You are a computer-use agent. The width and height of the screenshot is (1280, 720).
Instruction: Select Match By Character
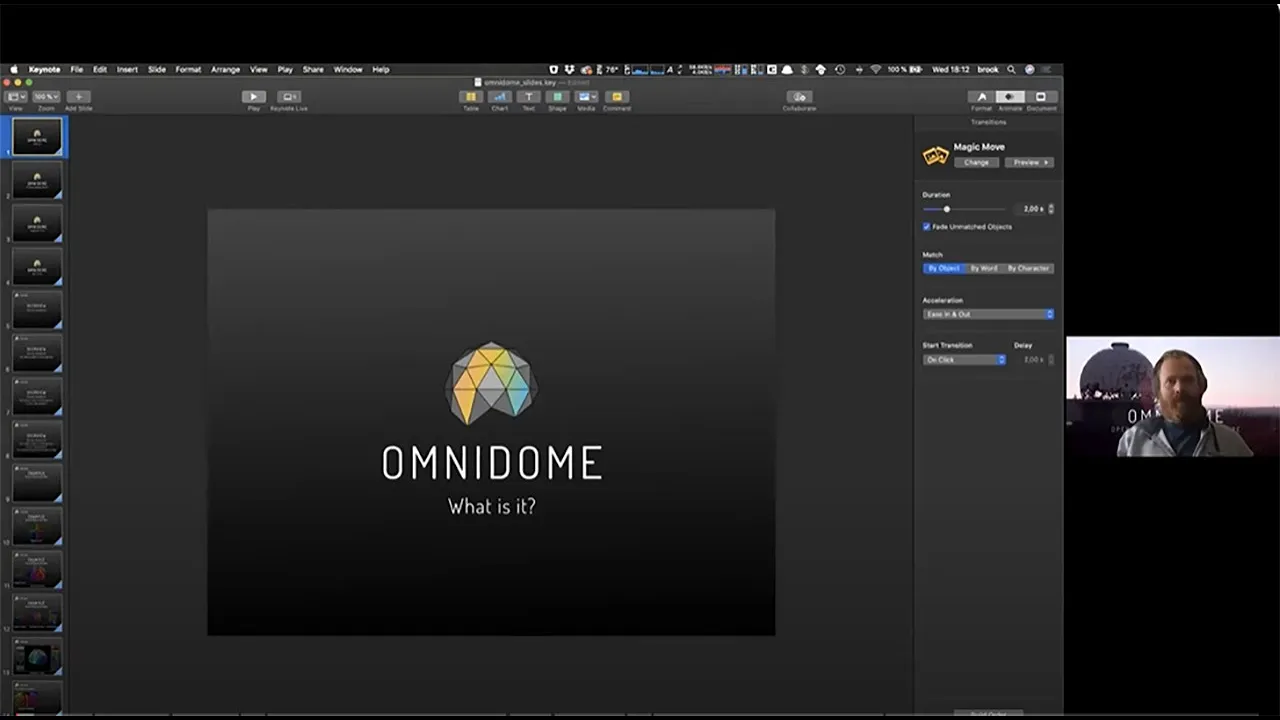pyautogui.click(x=1028, y=268)
